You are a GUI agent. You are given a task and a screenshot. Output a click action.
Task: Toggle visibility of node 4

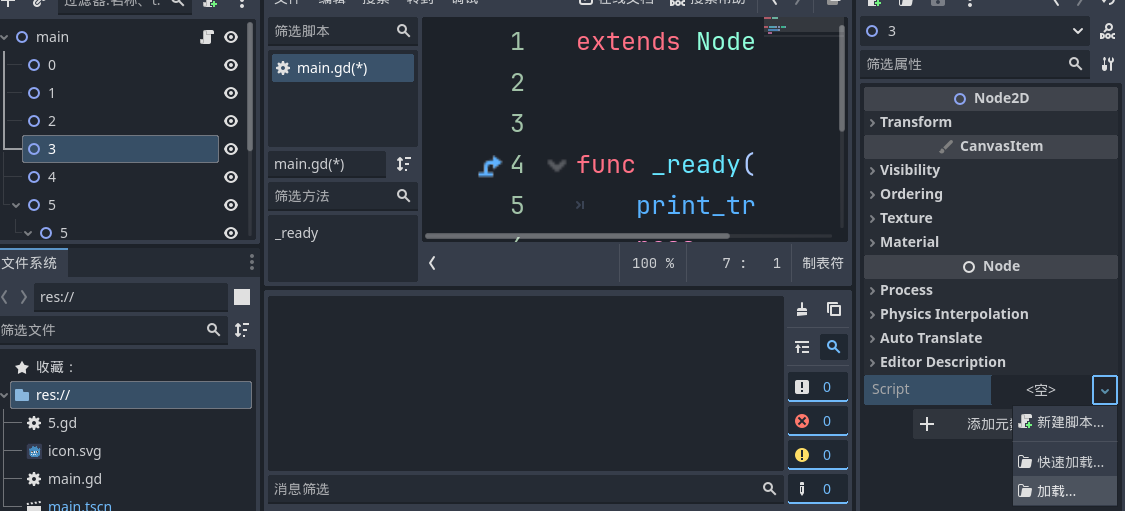click(231, 177)
